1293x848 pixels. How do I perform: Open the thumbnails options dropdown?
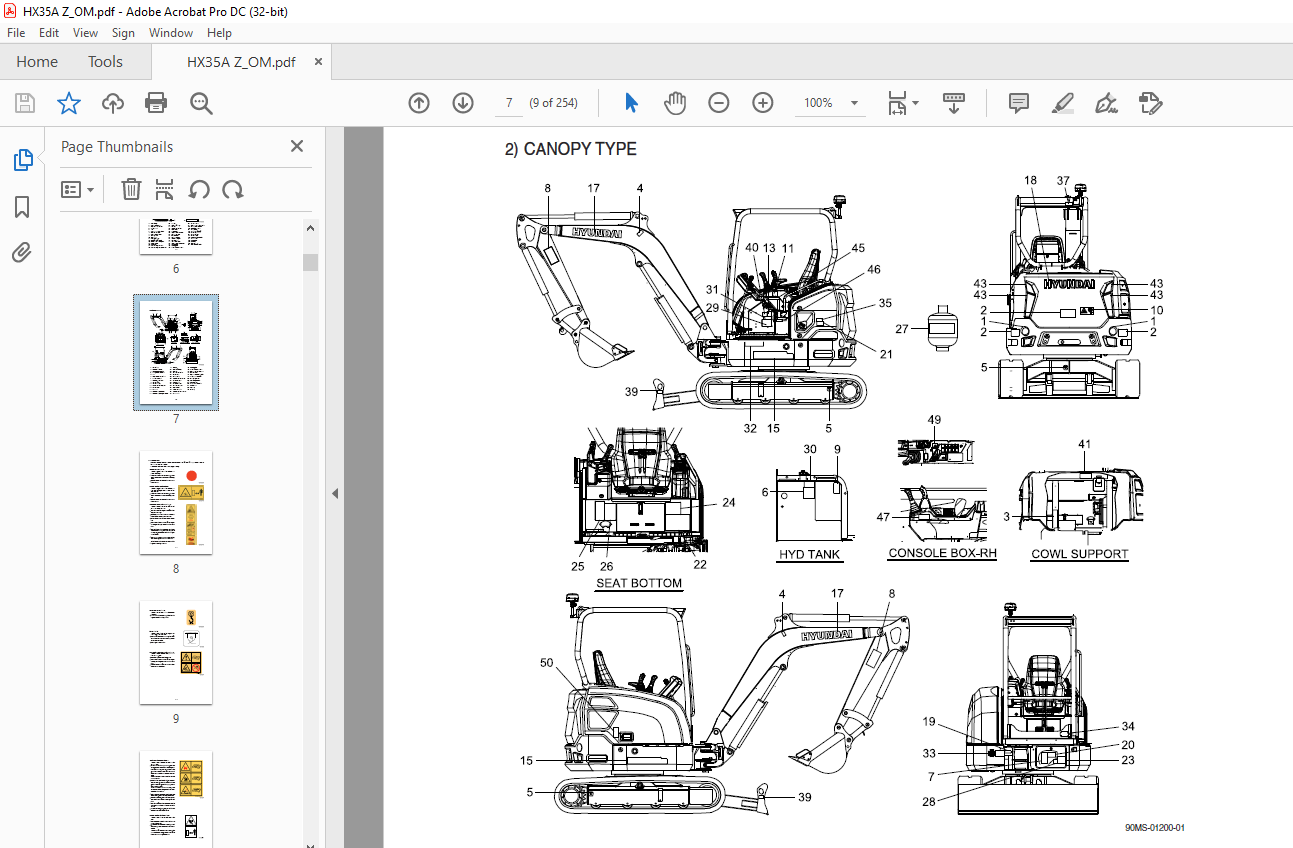click(78, 189)
